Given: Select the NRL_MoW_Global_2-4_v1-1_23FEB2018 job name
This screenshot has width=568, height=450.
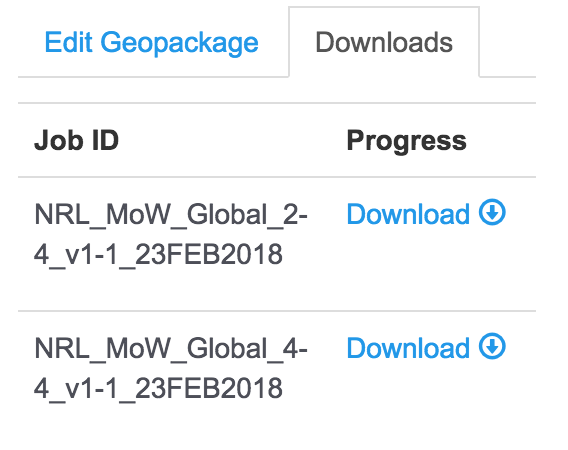Looking at the screenshot, I should coord(171,234).
